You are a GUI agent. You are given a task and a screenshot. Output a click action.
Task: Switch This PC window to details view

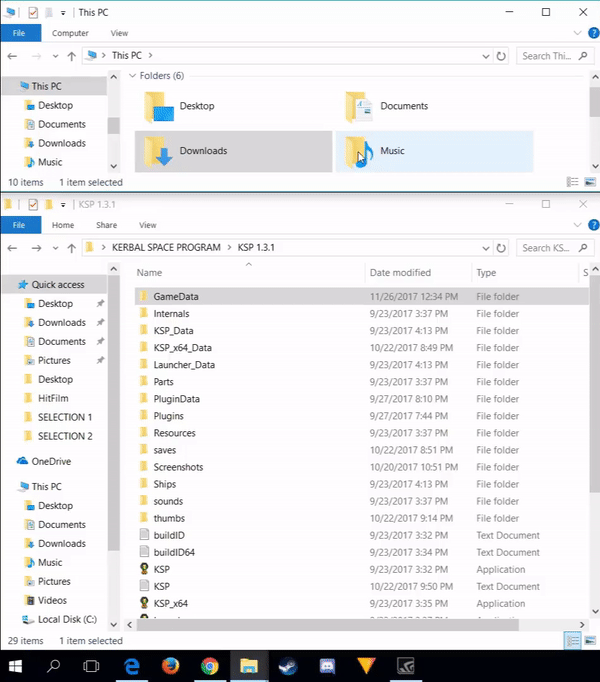coord(573,182)
